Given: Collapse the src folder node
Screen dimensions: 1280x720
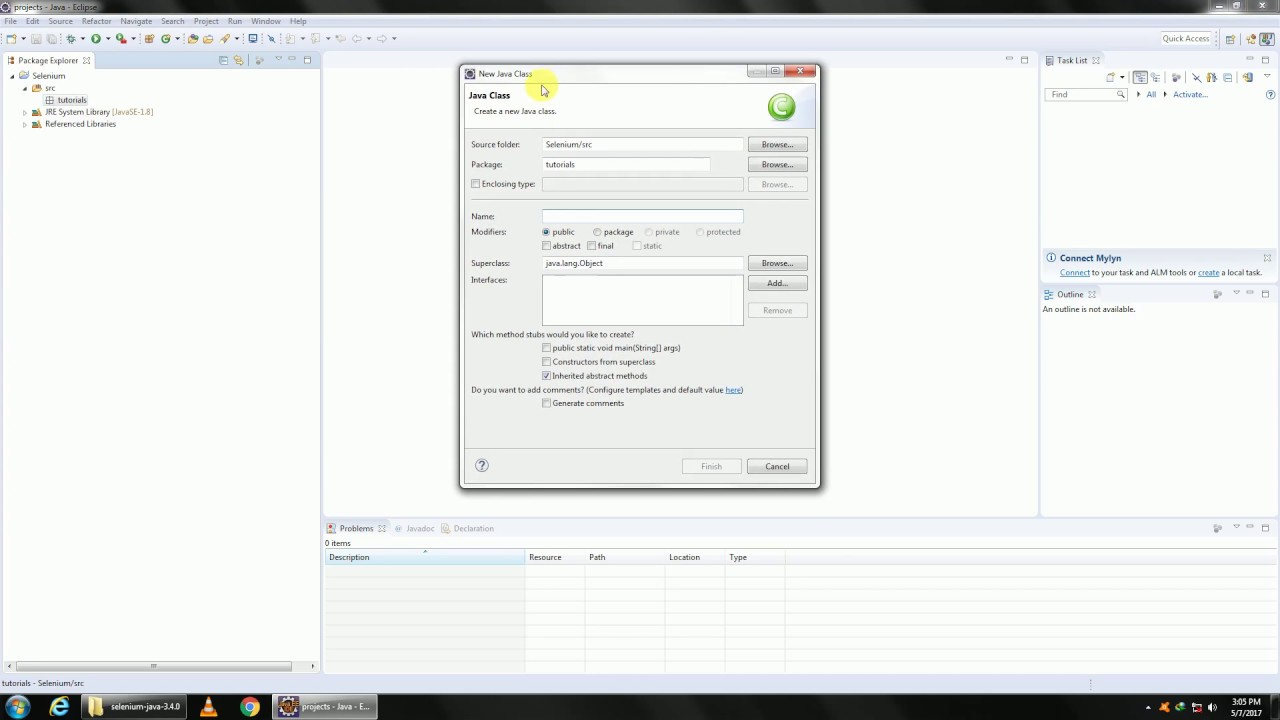Looking at the screenshot, I should click(x=24, y=88).
